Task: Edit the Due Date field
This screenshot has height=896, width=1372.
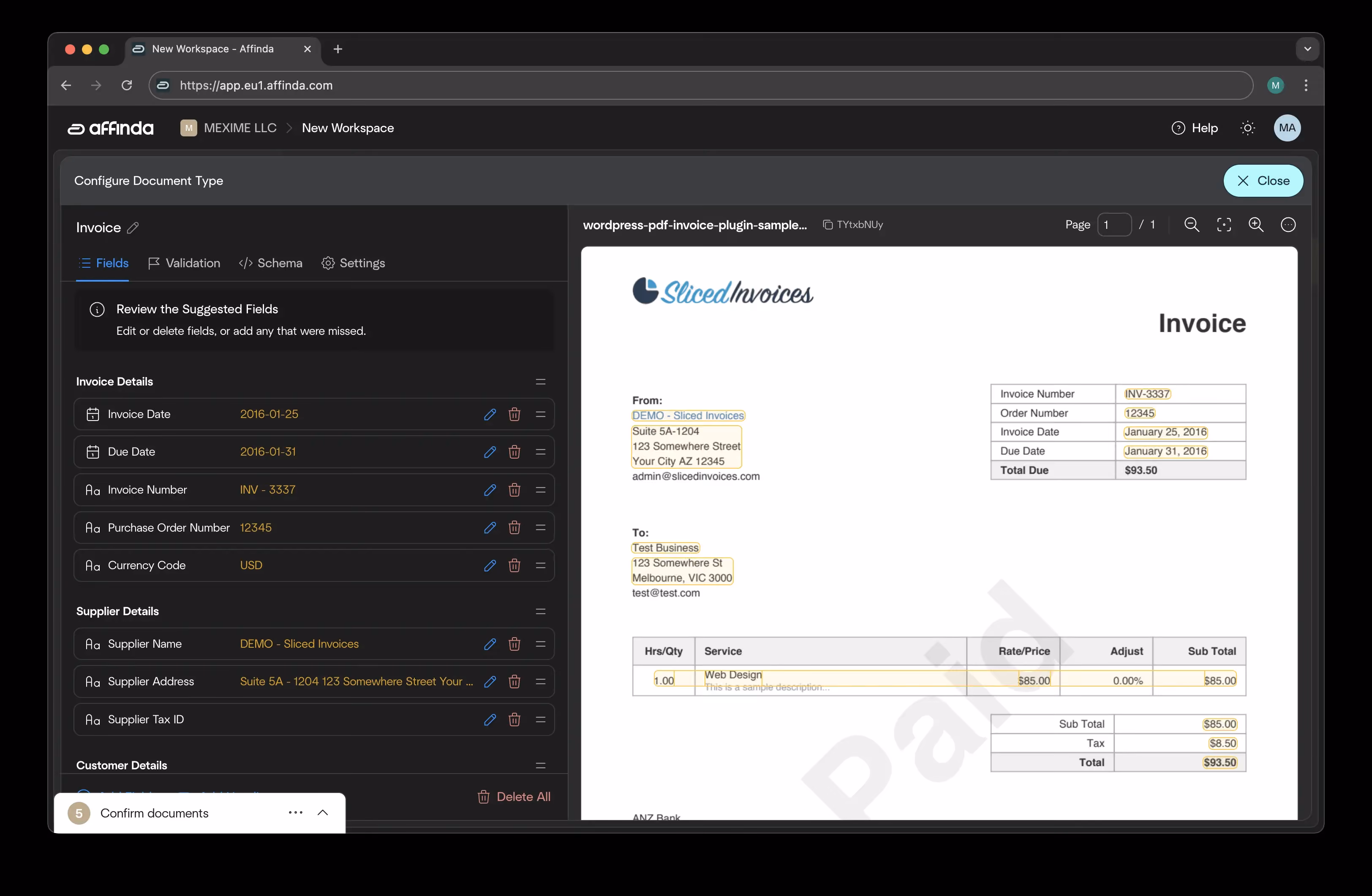Action: pyautogui.click(x=490, y=452)
